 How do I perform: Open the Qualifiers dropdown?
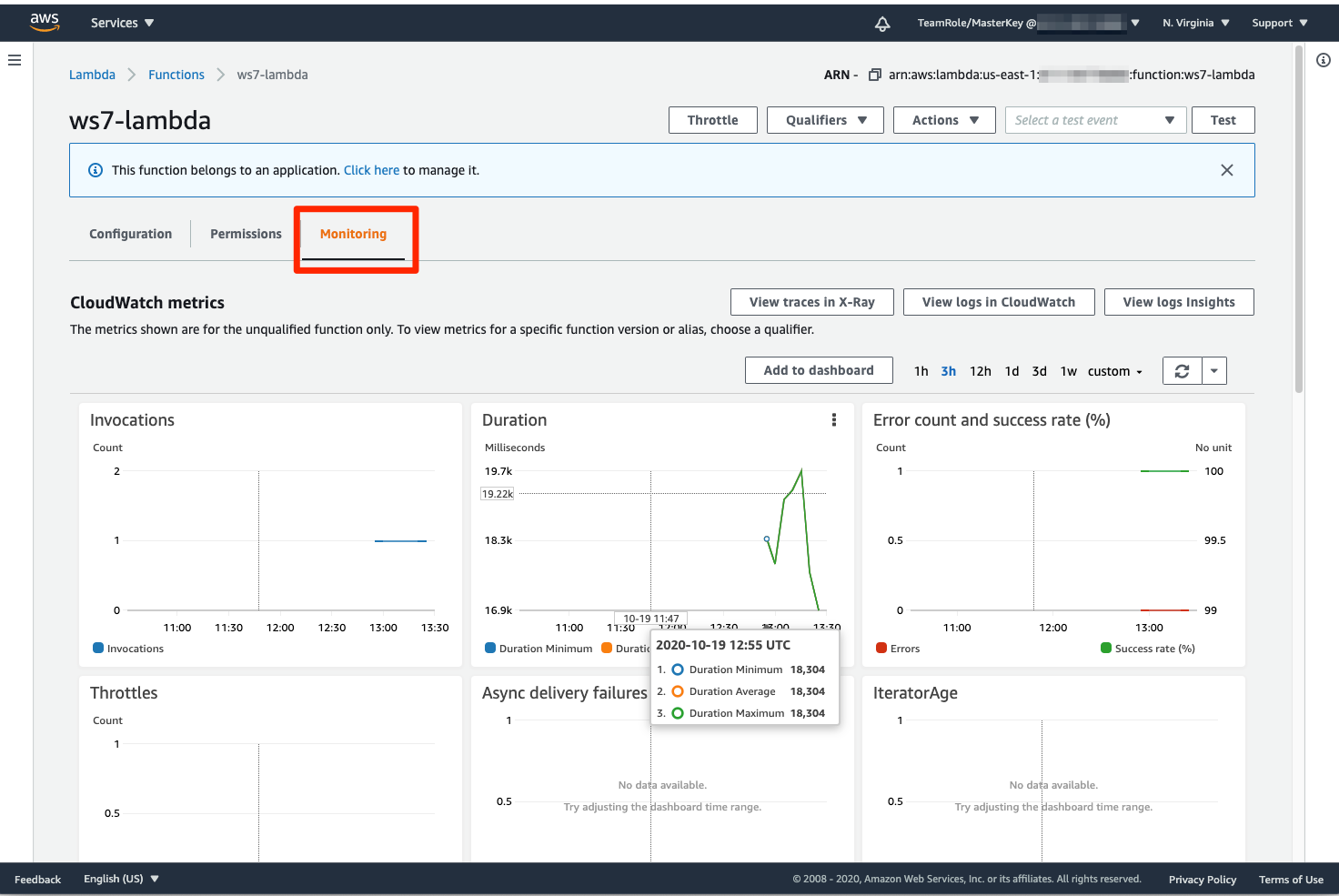(826, 120)
